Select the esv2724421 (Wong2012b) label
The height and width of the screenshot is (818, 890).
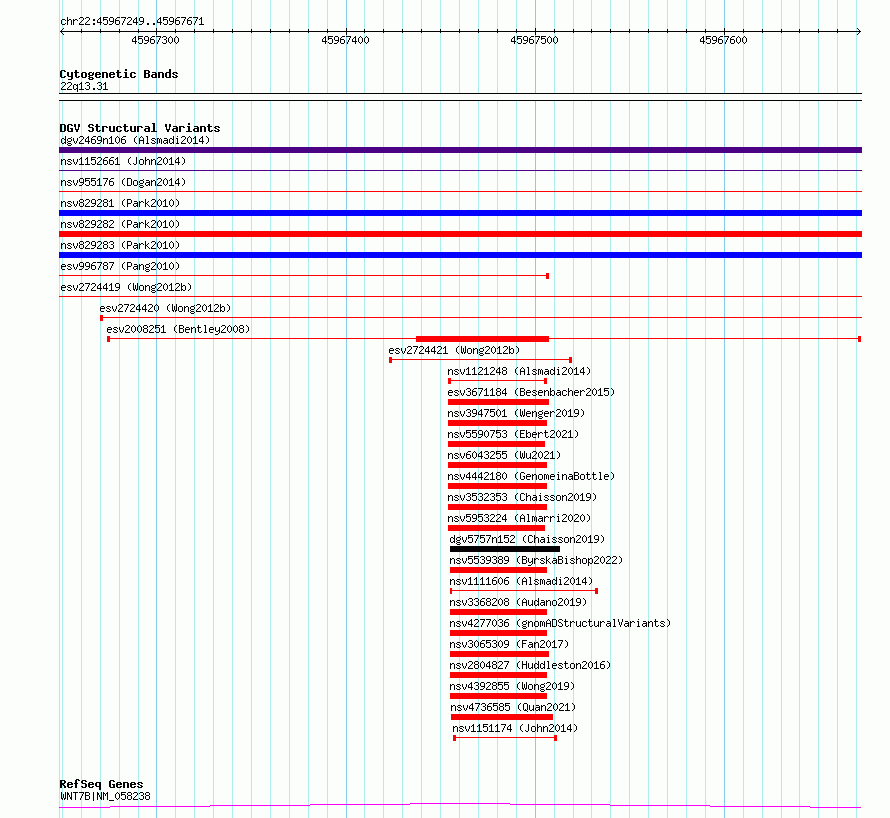[x=454, y=350]
